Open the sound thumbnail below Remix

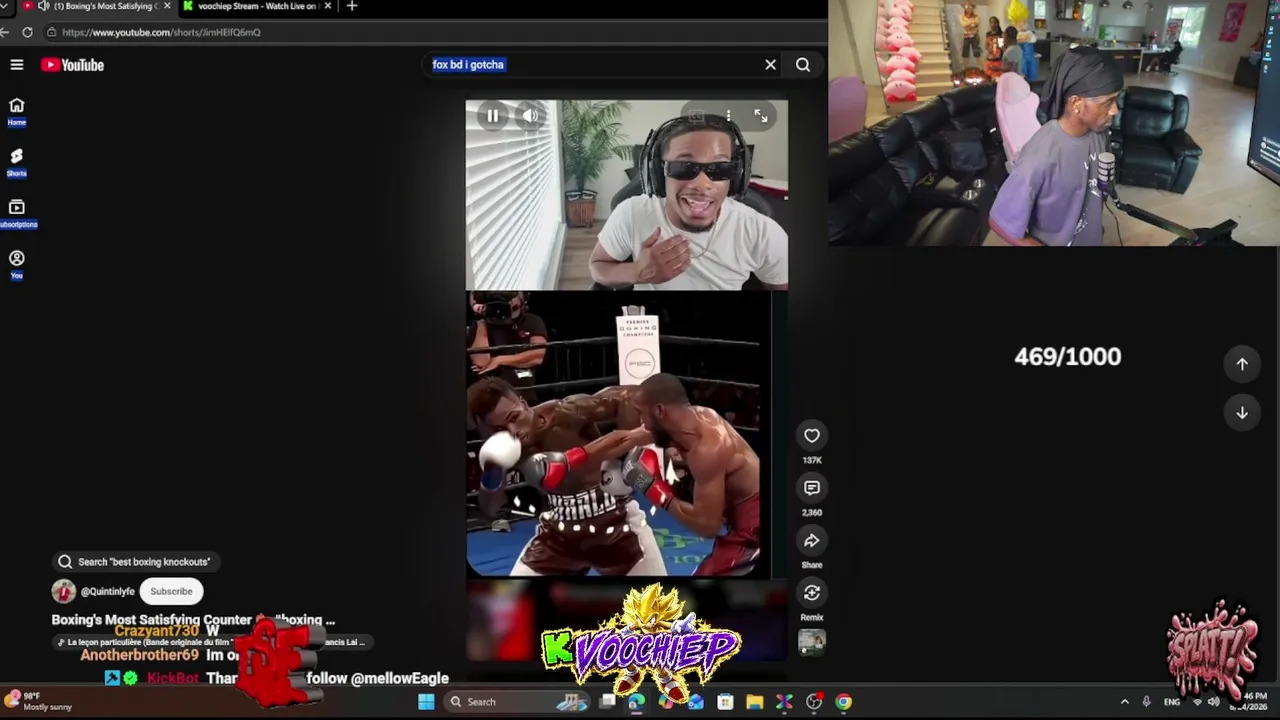click(812, 641)
